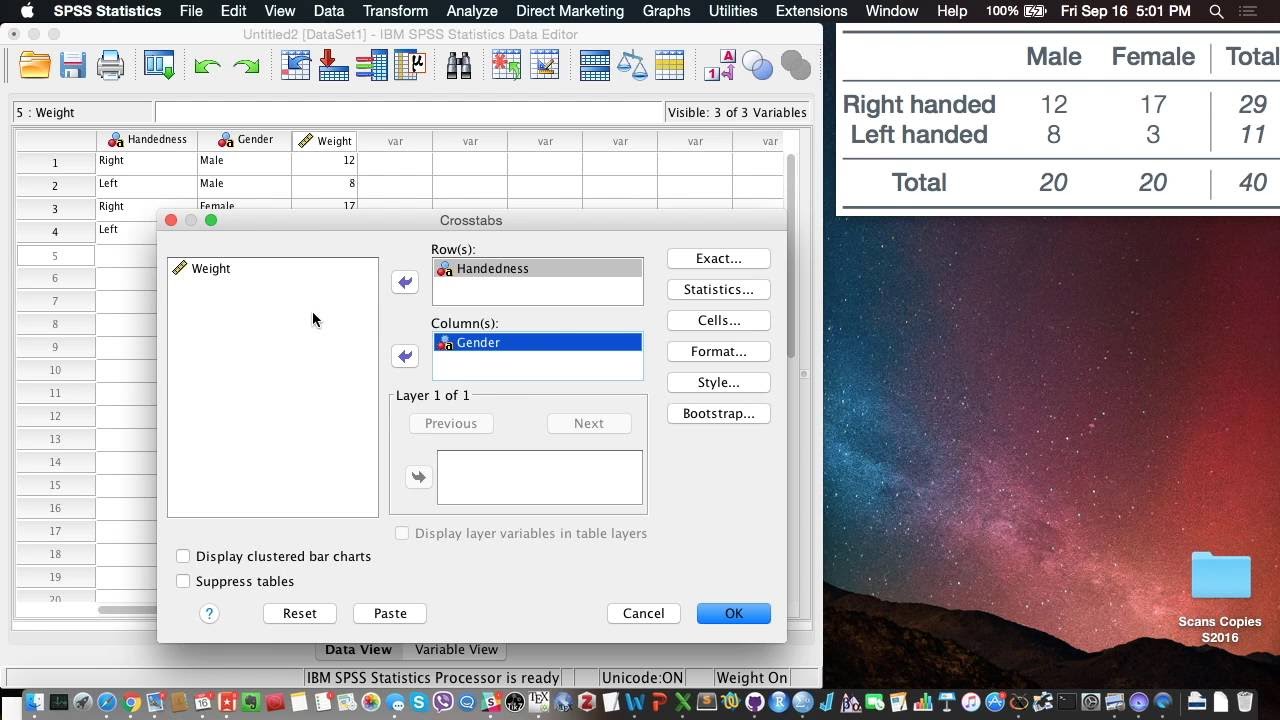
Task: Click the Handedness column header
Action: click(147, 141)
